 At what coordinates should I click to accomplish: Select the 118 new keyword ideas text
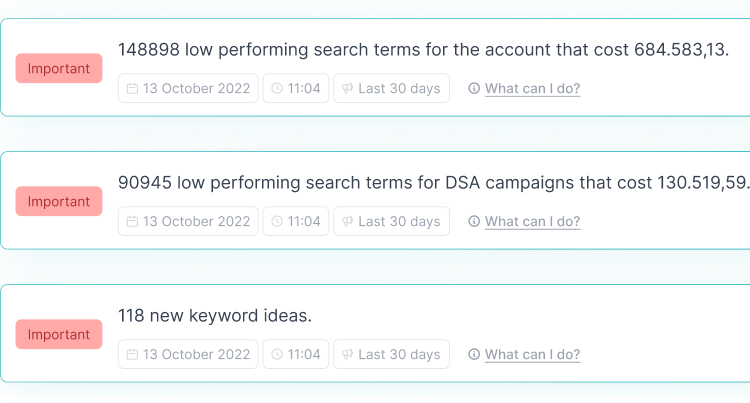click(215, 316)
